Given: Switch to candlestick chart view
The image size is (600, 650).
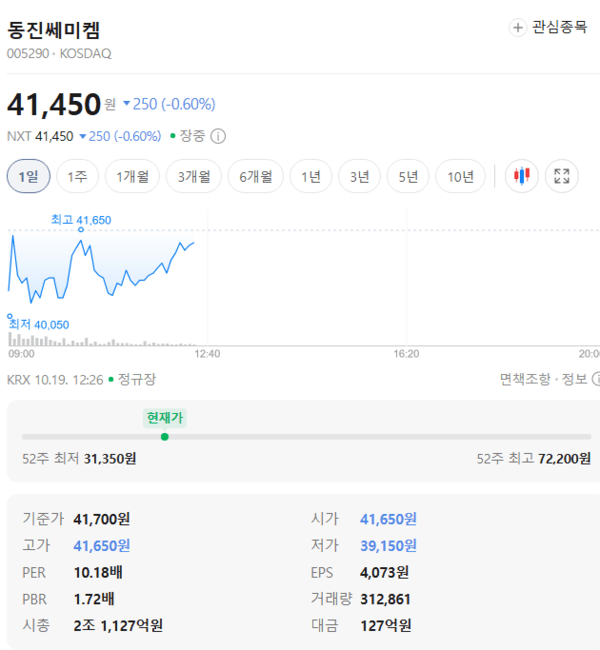Looking at the screenshot, I should [522, 176].
